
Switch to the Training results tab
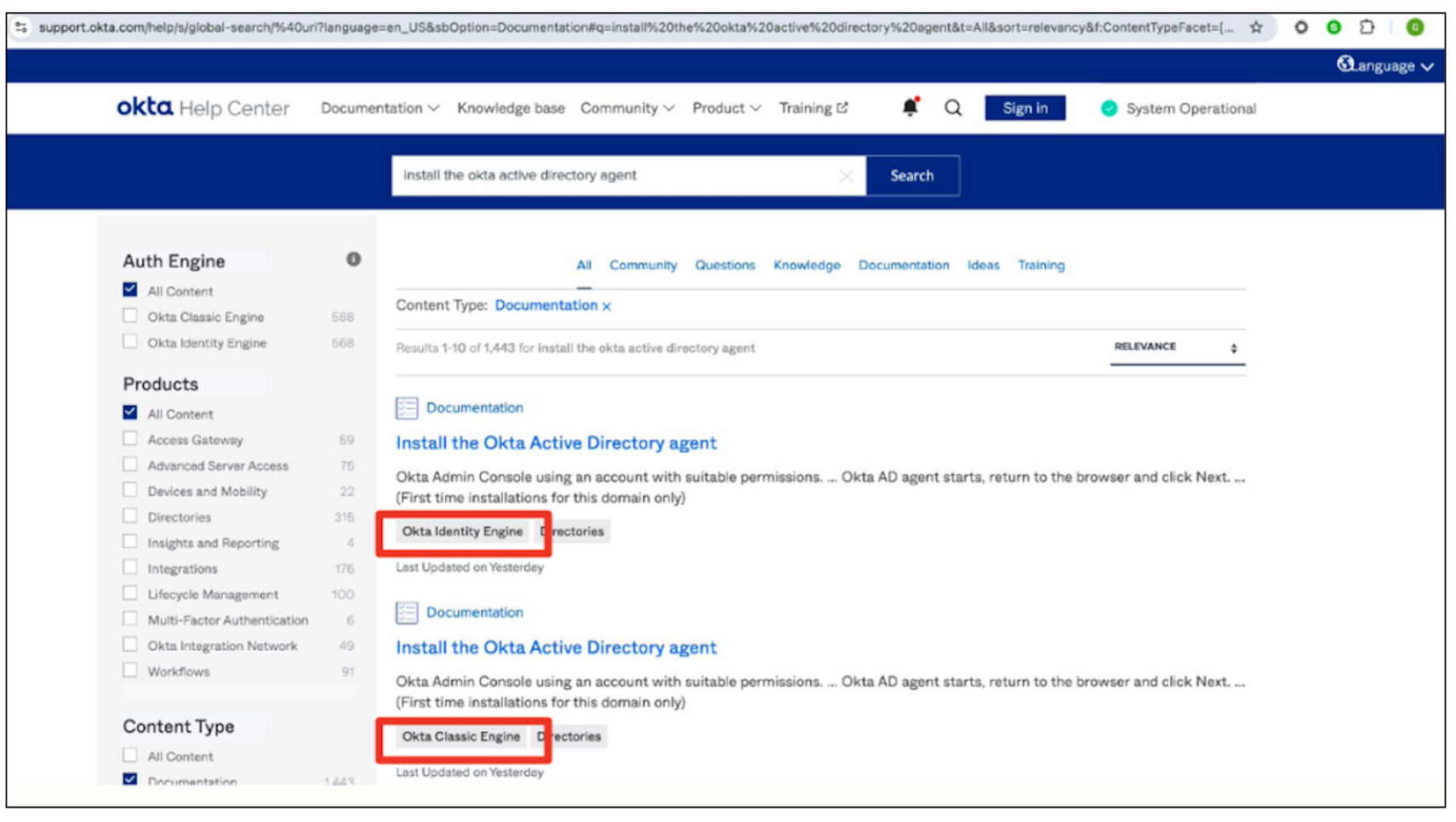(1041, 265)
